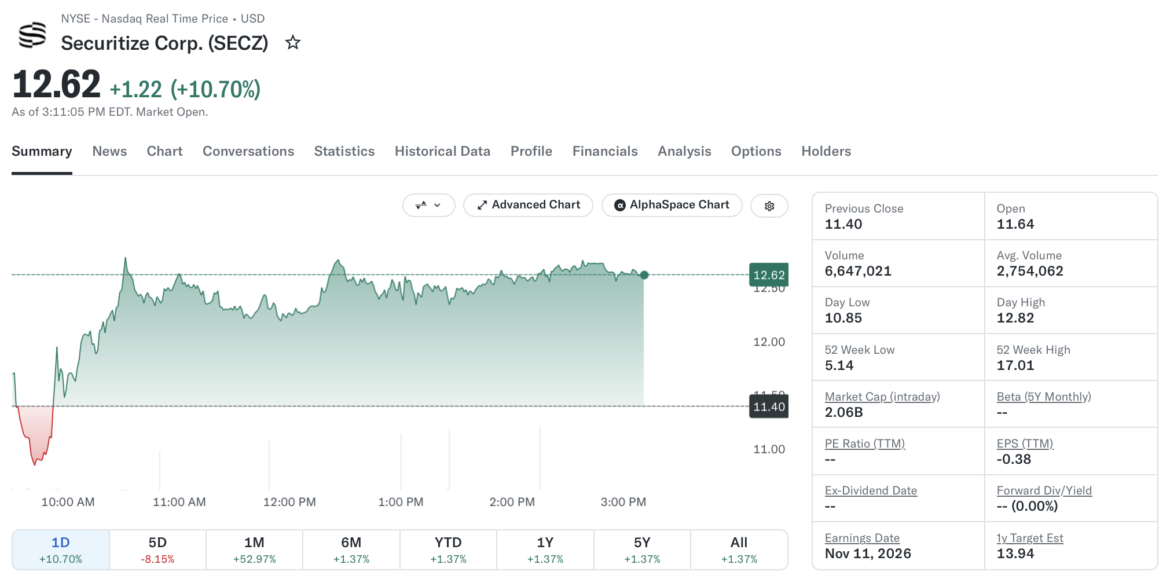Open the Advanced Chart button
1170x579 pixels.
528,205
